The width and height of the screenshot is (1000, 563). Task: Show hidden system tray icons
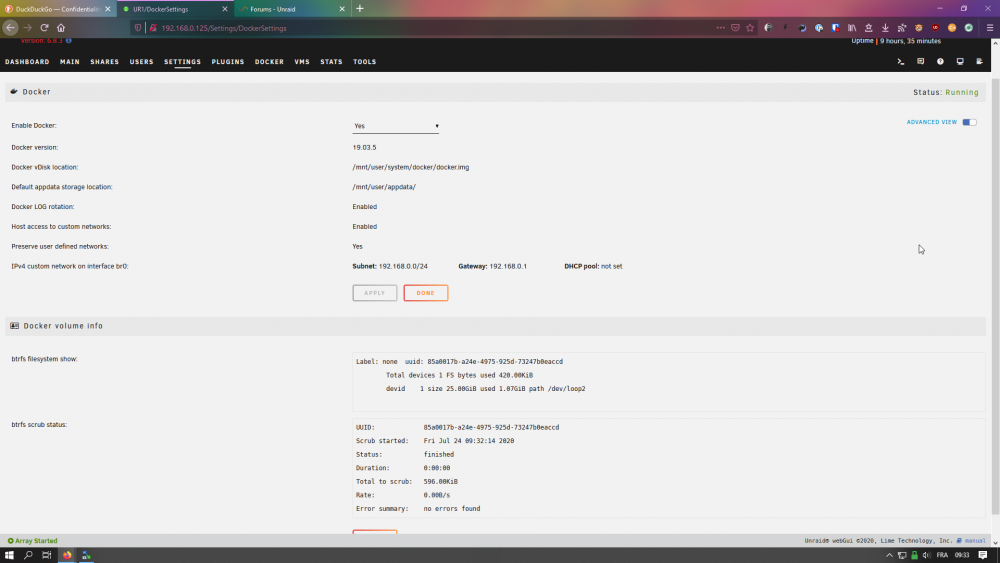(x=889, y=555)
